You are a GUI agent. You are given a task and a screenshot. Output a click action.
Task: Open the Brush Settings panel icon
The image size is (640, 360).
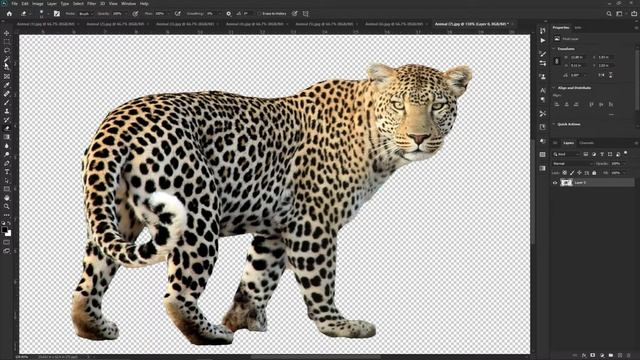pyautogui.click(x=542, y=53)
